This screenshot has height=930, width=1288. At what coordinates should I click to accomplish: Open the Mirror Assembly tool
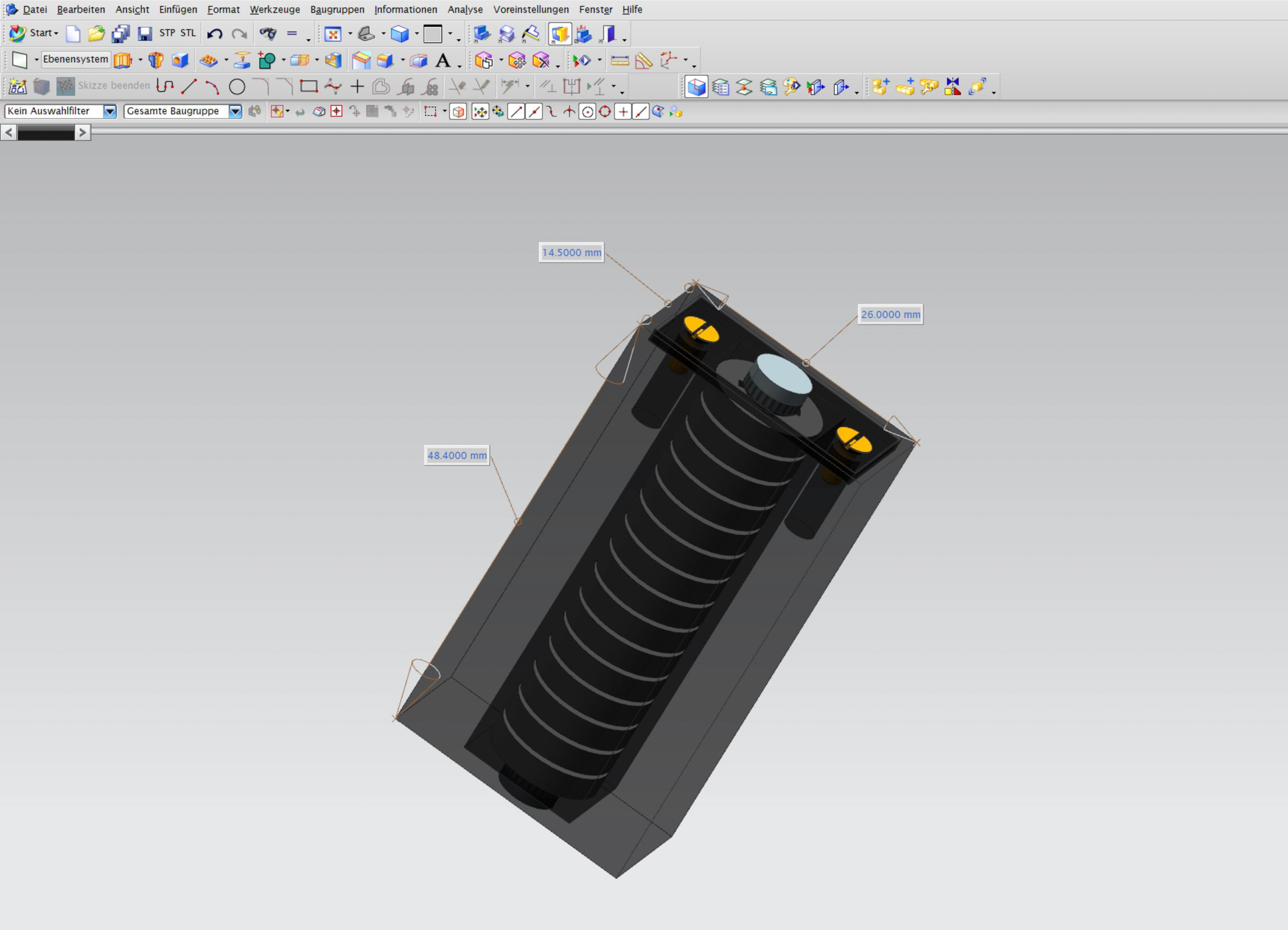pos(953,86)
